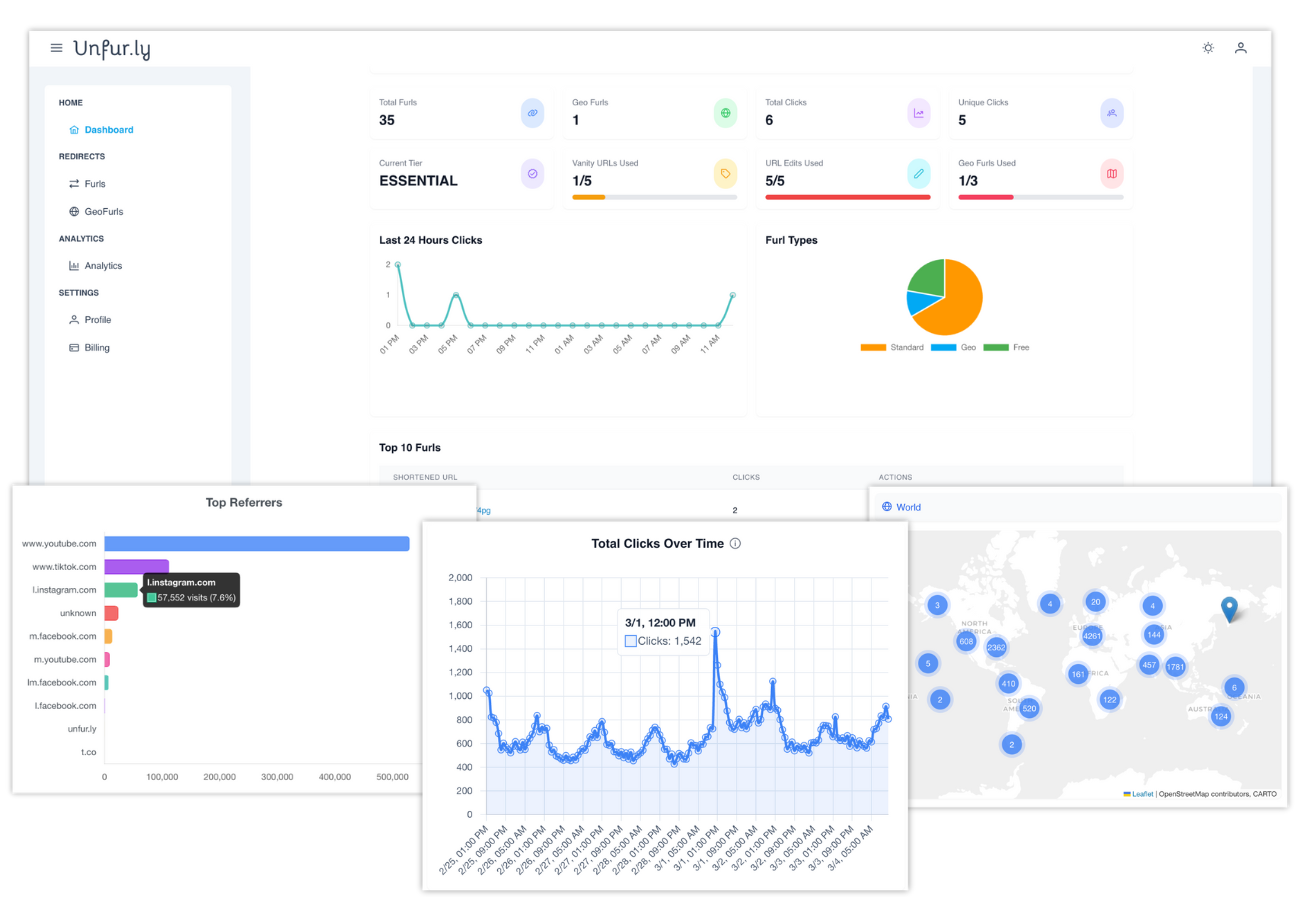
Task: Click the Geo Furls globe icon
Action: point(726,113)
